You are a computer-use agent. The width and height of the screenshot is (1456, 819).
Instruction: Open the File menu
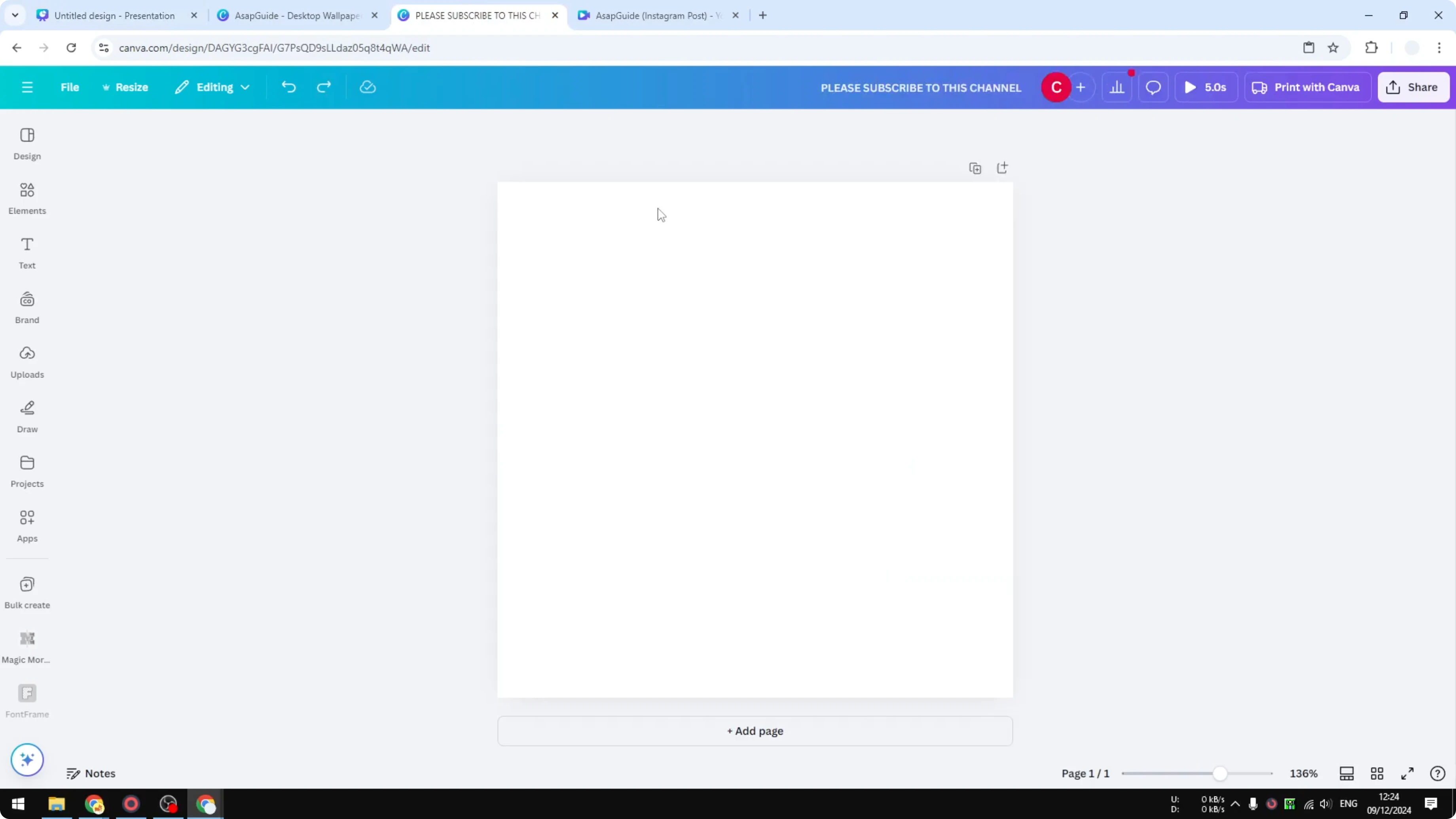(x=70, y=87)
